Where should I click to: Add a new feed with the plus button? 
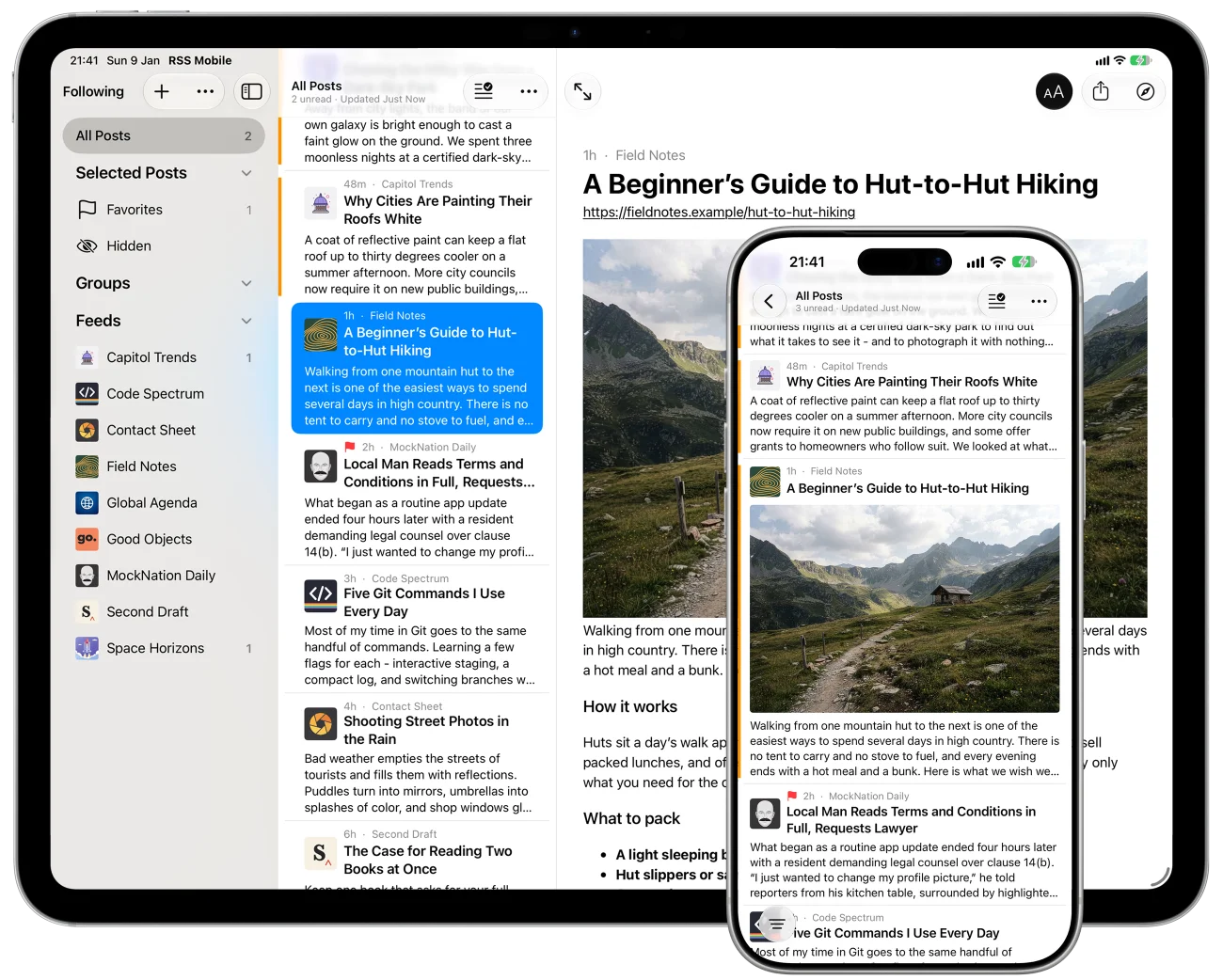point(162,91)
